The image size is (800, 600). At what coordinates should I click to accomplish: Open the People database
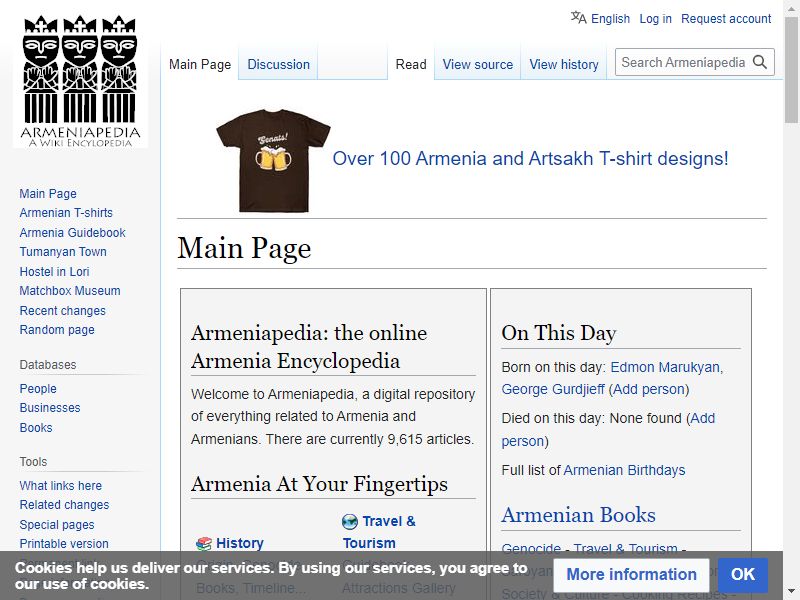tap(38, 389)
